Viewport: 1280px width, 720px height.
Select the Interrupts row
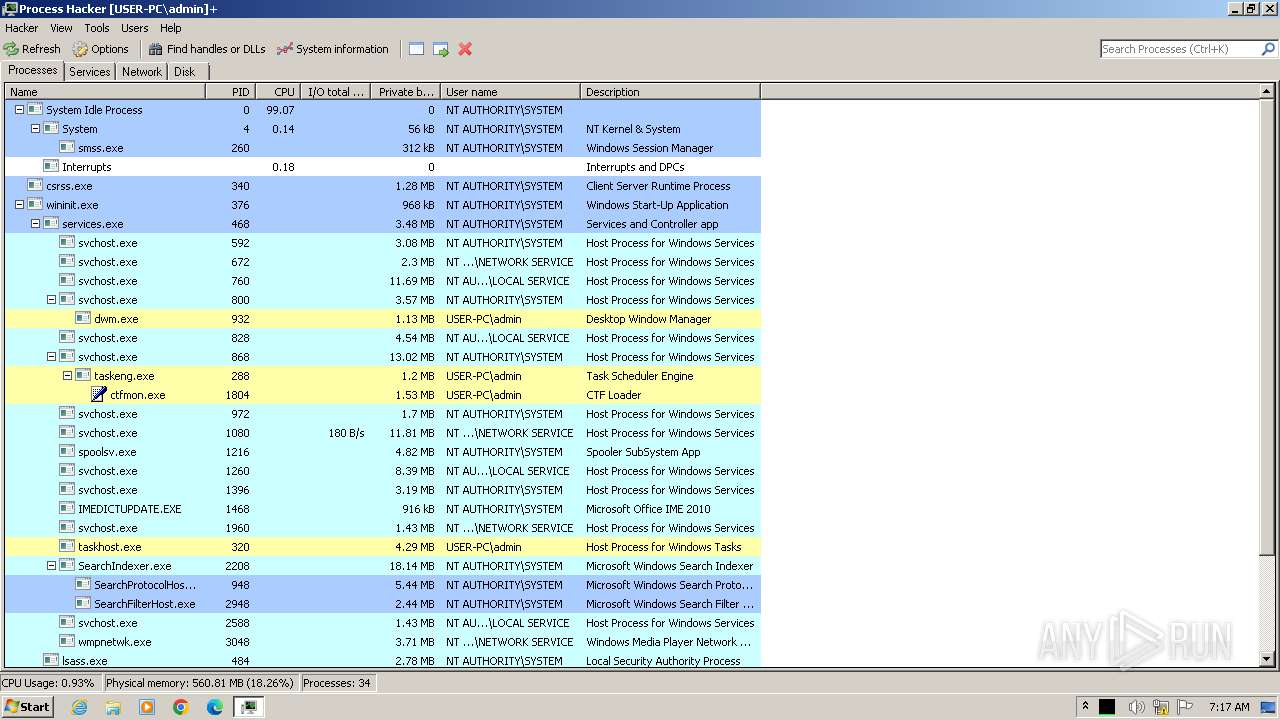tap(383, 167)
